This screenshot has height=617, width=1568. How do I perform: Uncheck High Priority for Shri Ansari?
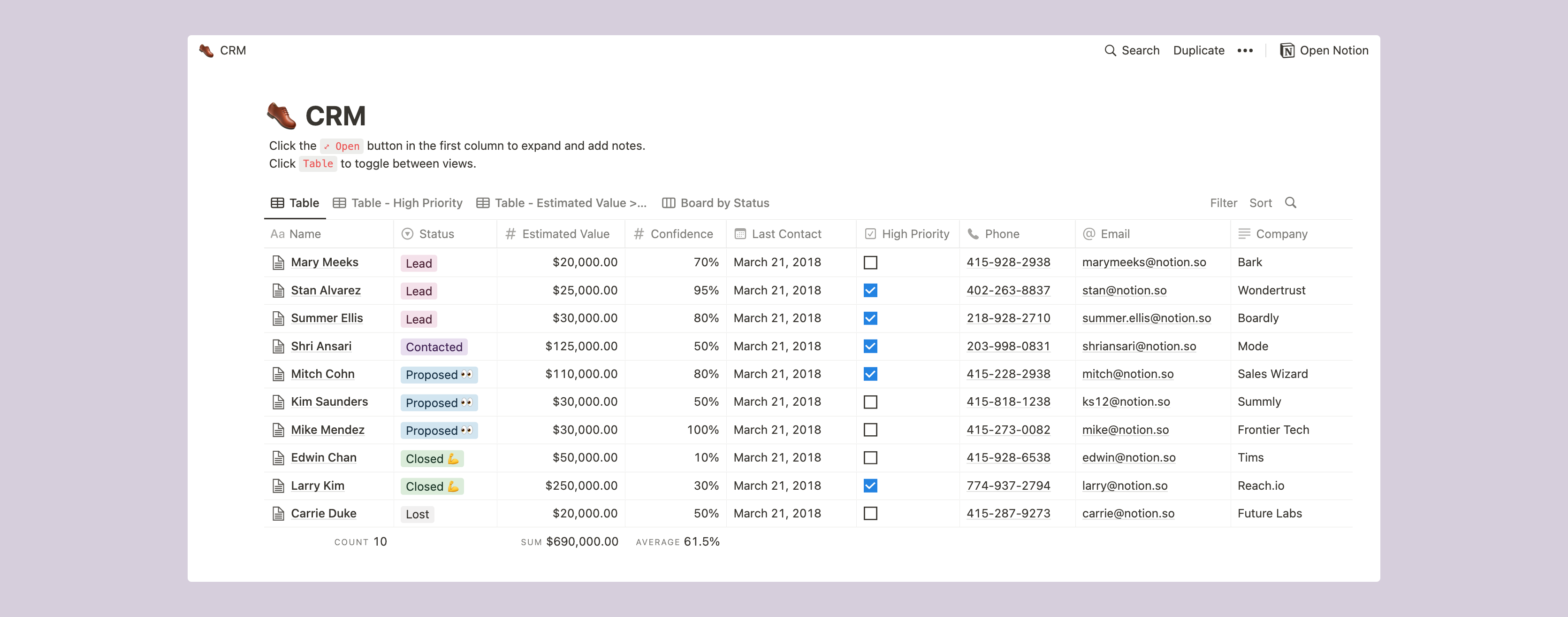pyautogui.click(x=870, y=347)
